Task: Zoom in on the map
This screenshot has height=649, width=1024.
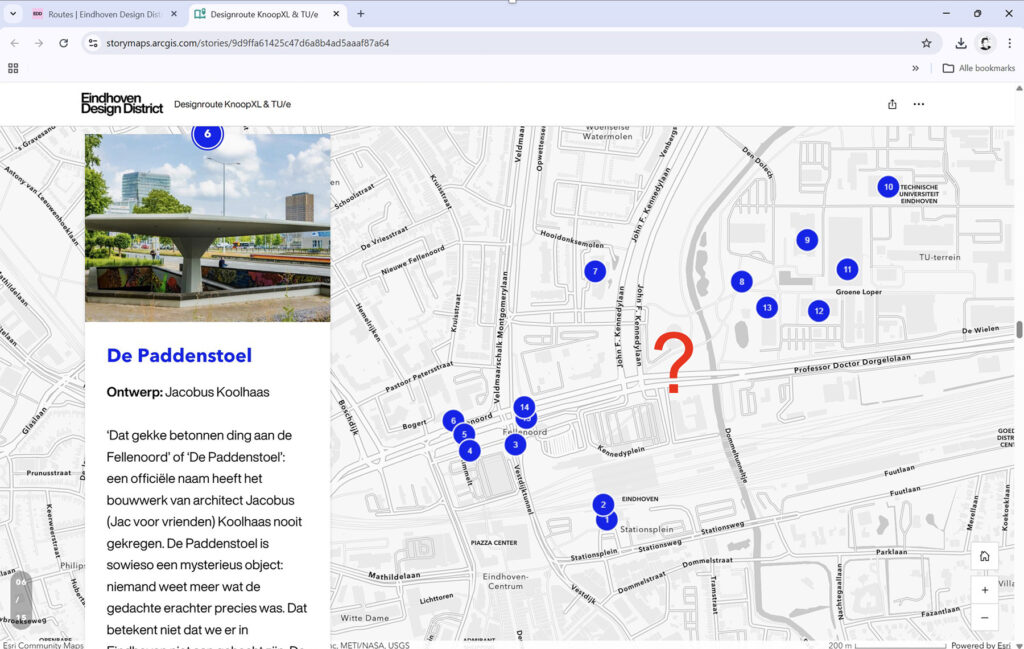Action: [x=985, y=590]
